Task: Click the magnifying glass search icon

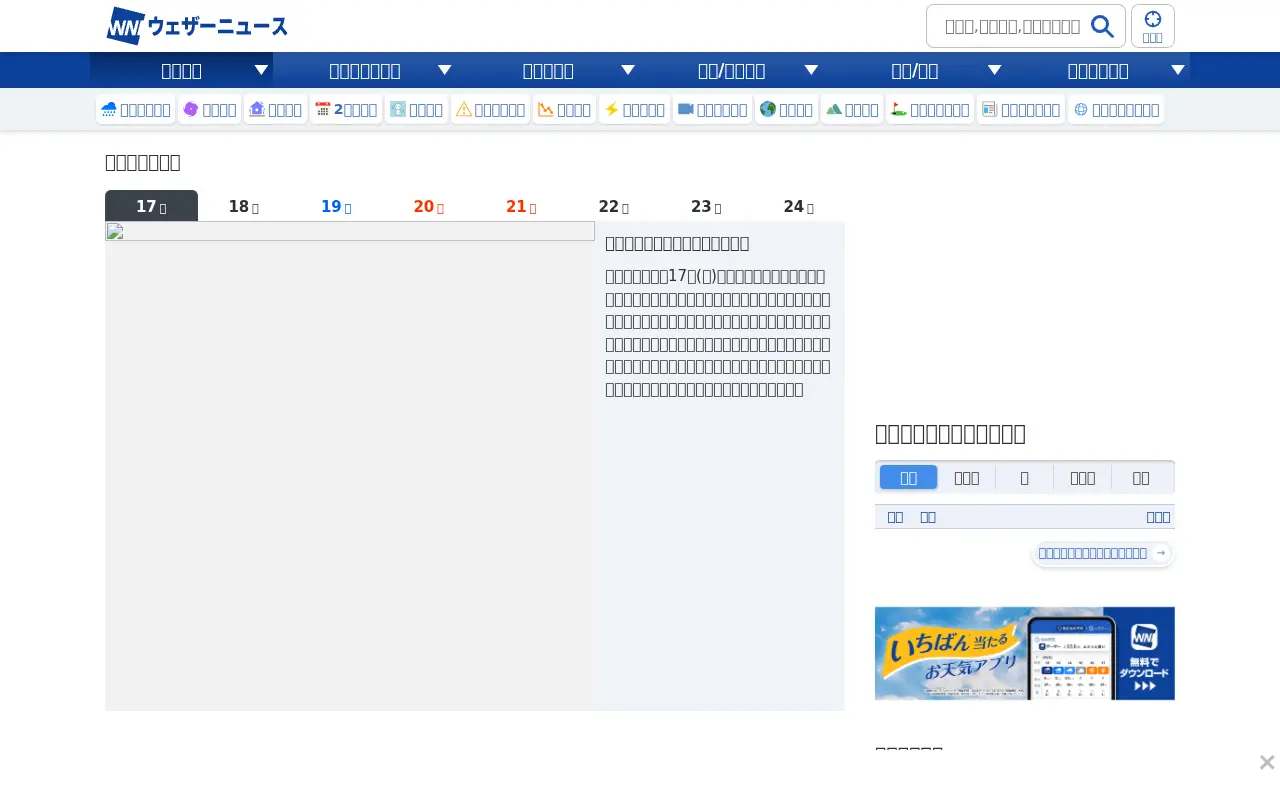Action: (1102, 27)
